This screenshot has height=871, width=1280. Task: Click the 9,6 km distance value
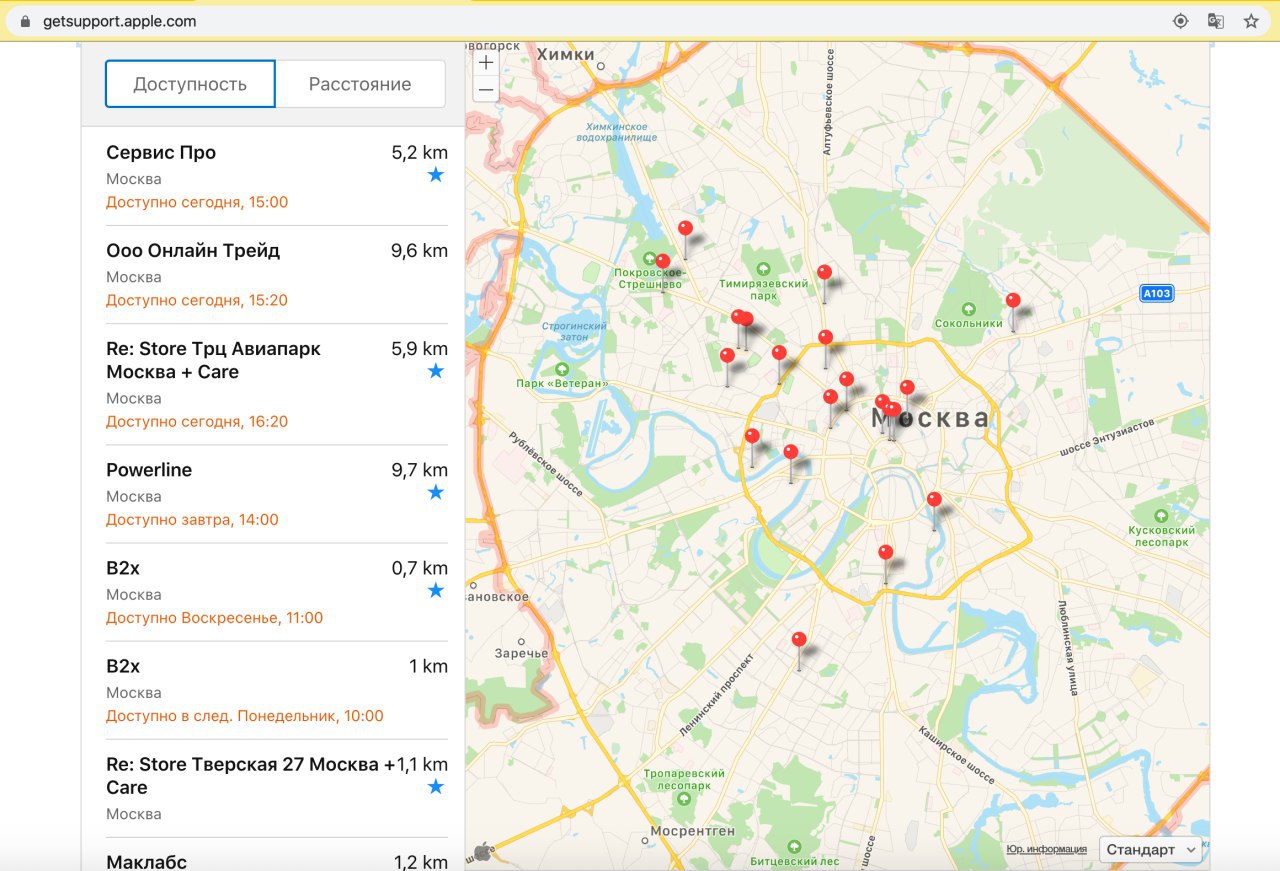pos(419,251)
